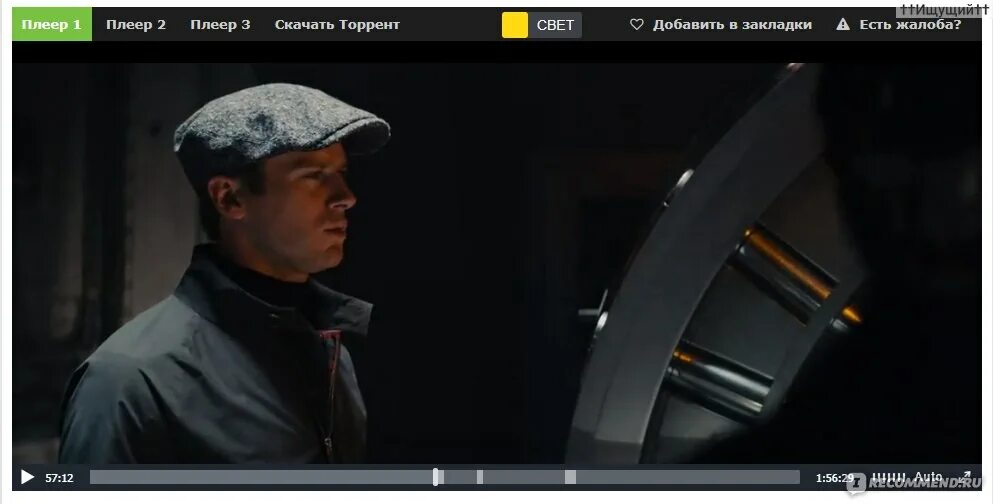Seek using the video progress bar
The width and height of the screenshot is (993, 504).
coord(445,477)
